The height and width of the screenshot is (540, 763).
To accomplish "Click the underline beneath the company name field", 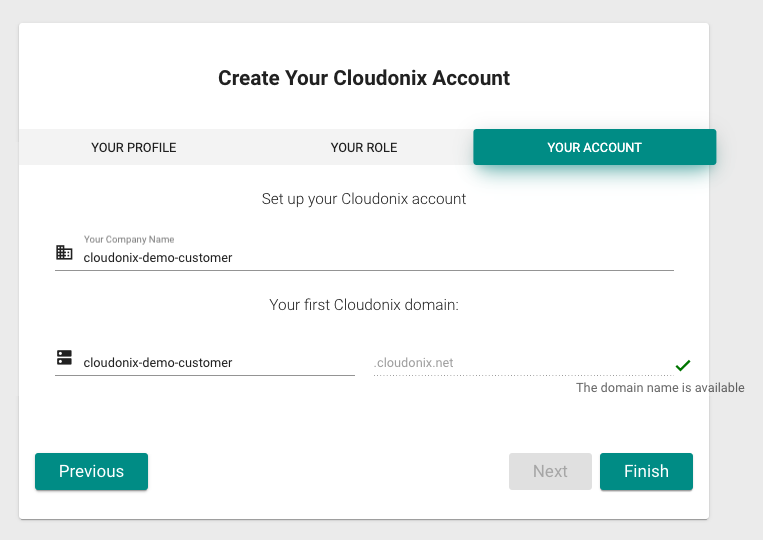I will 364,270.
